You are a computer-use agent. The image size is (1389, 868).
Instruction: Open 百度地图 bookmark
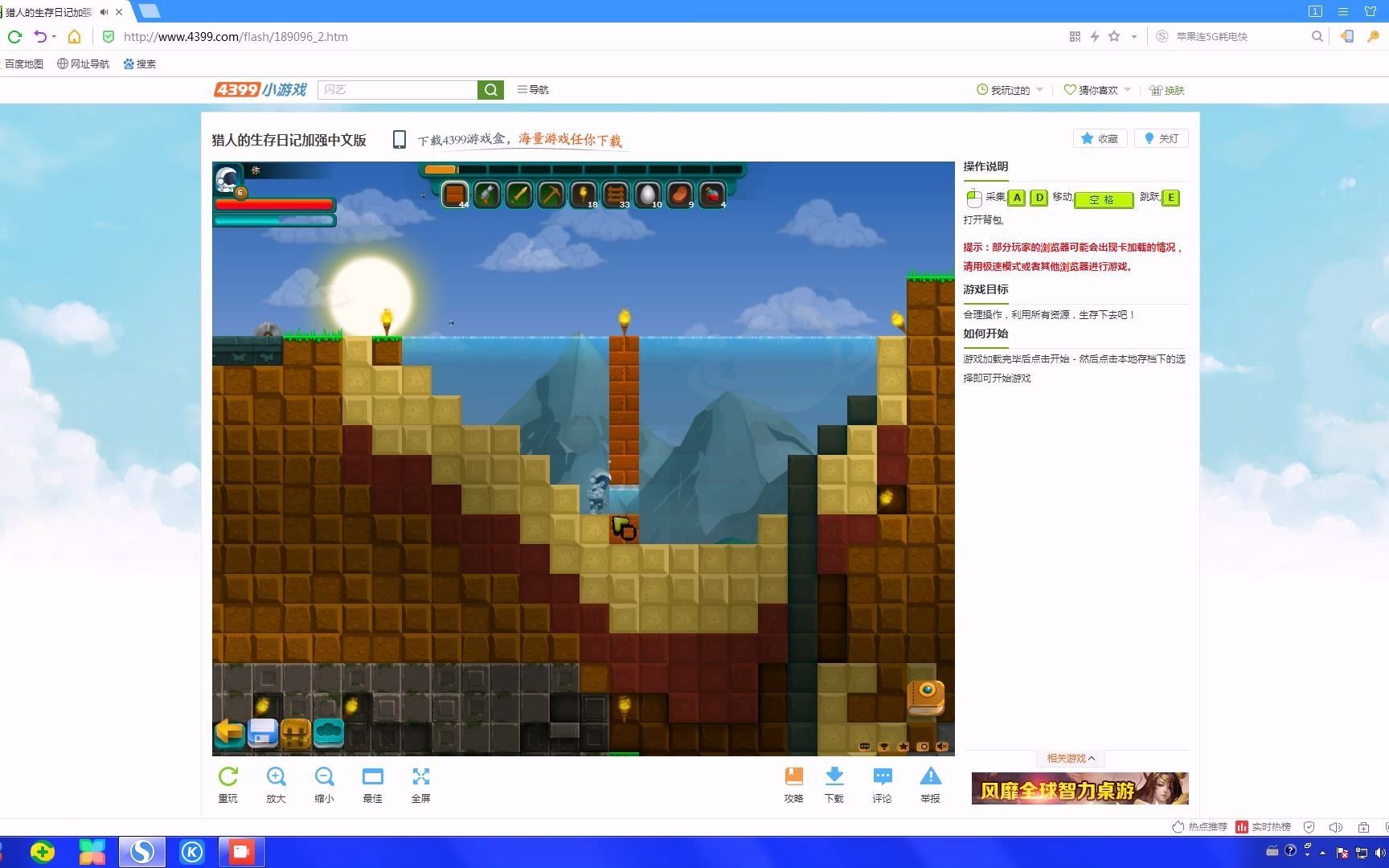24,64
